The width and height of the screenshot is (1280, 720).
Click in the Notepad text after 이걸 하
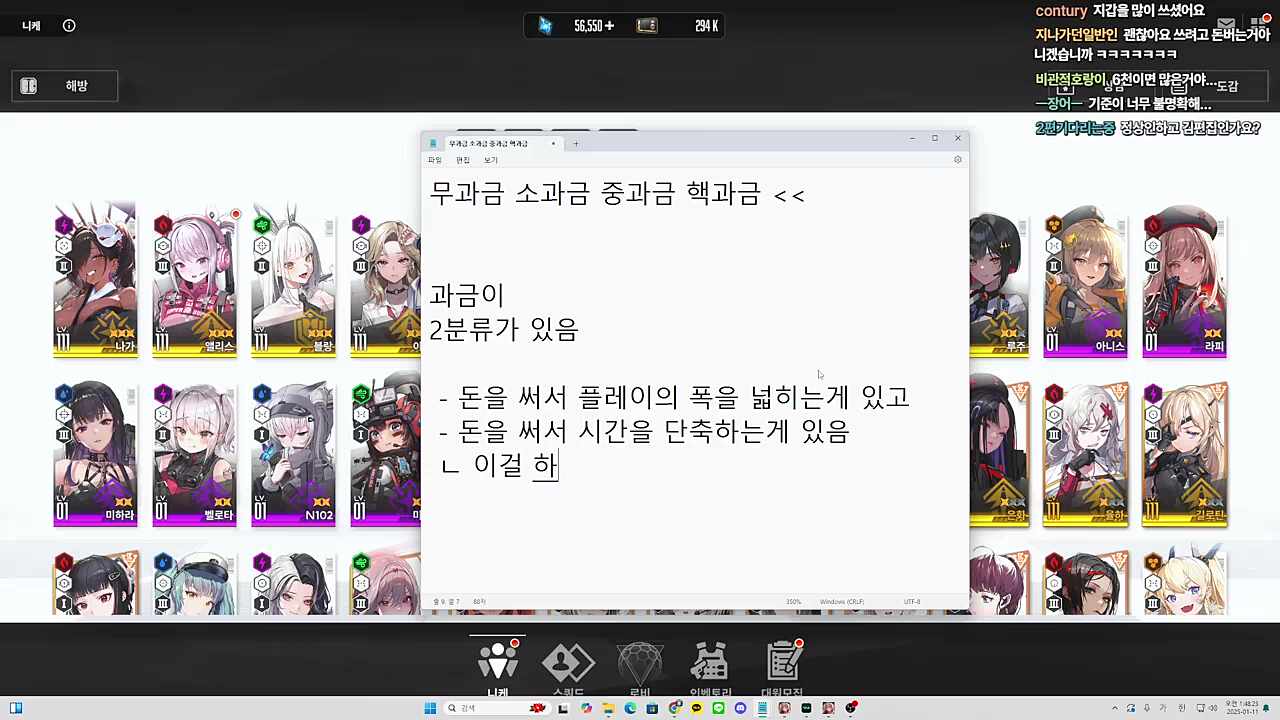click(x=559, y=464)
